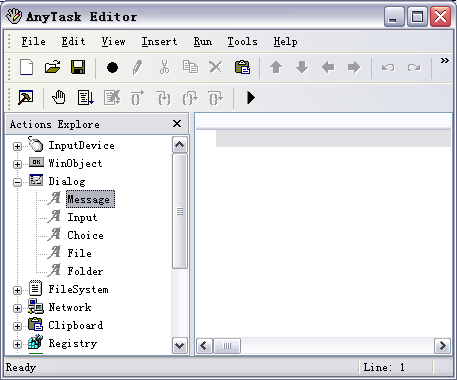
Task: Click the step-into list icon with blue arrow
Action: [x=86, y=98]
